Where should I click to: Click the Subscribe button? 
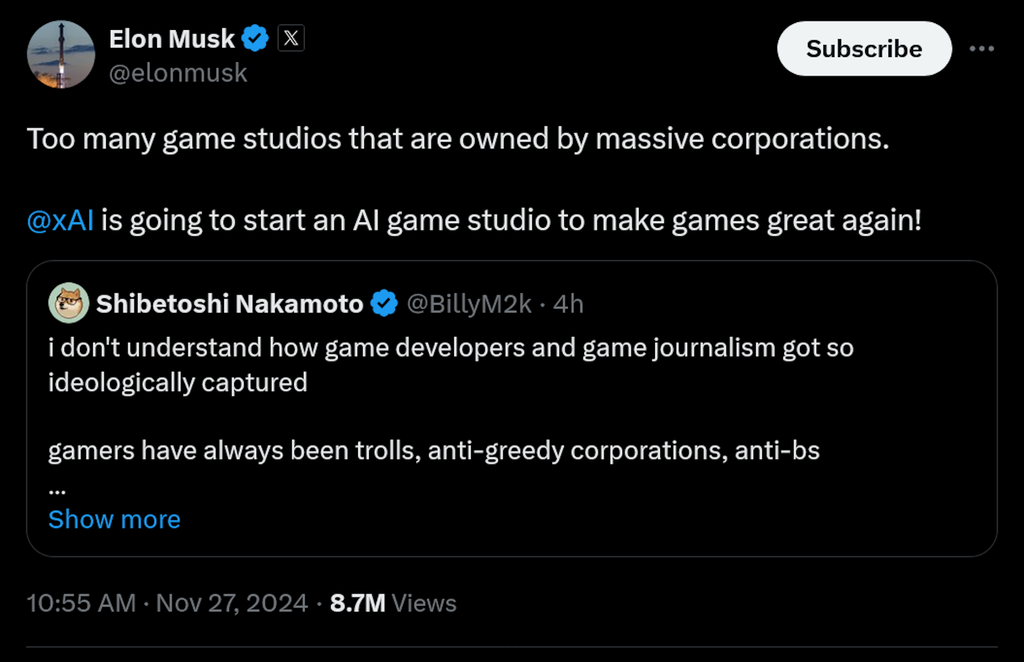[x=864, y=48]
